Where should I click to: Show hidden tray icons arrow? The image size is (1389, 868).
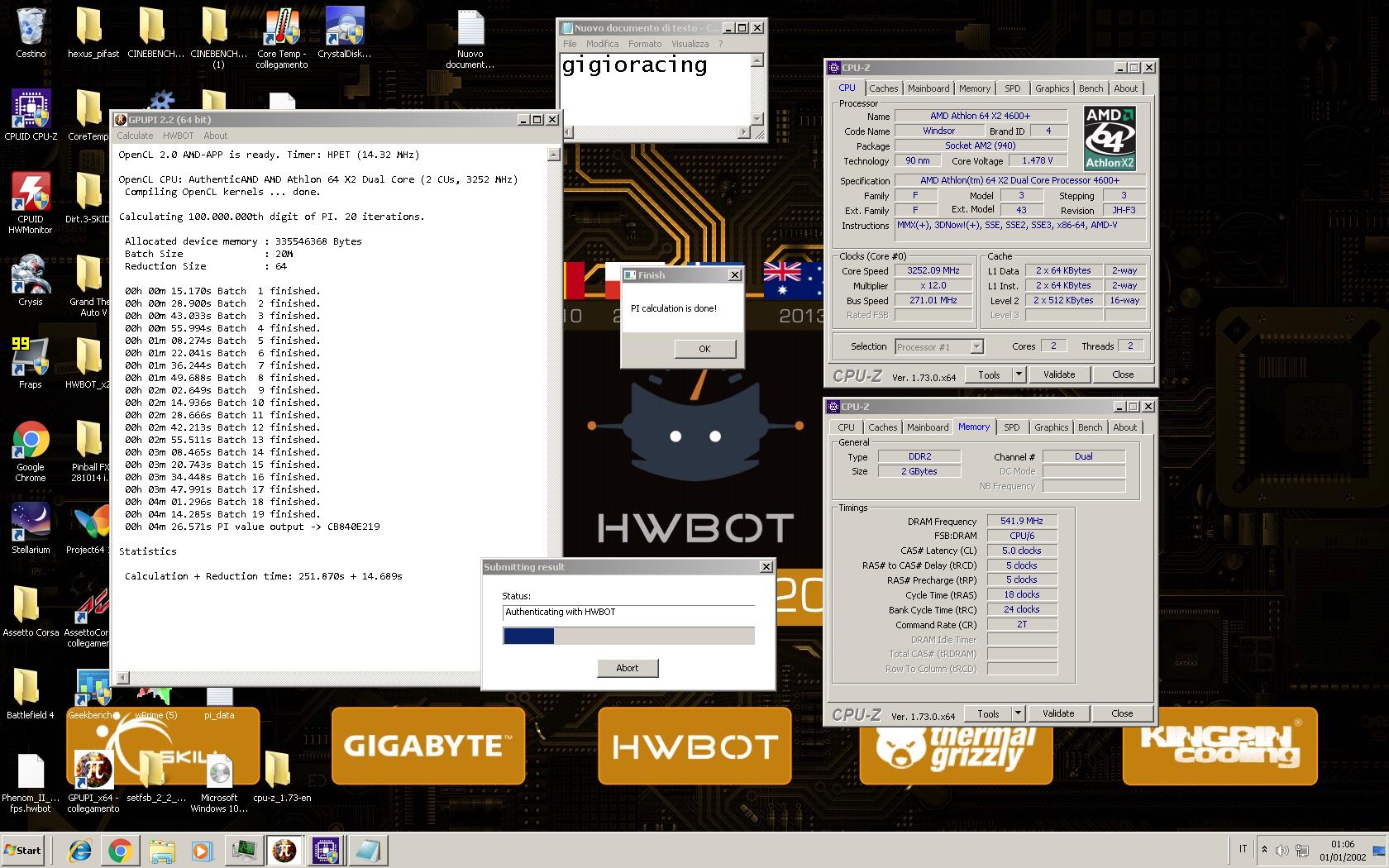(1263, 850)
